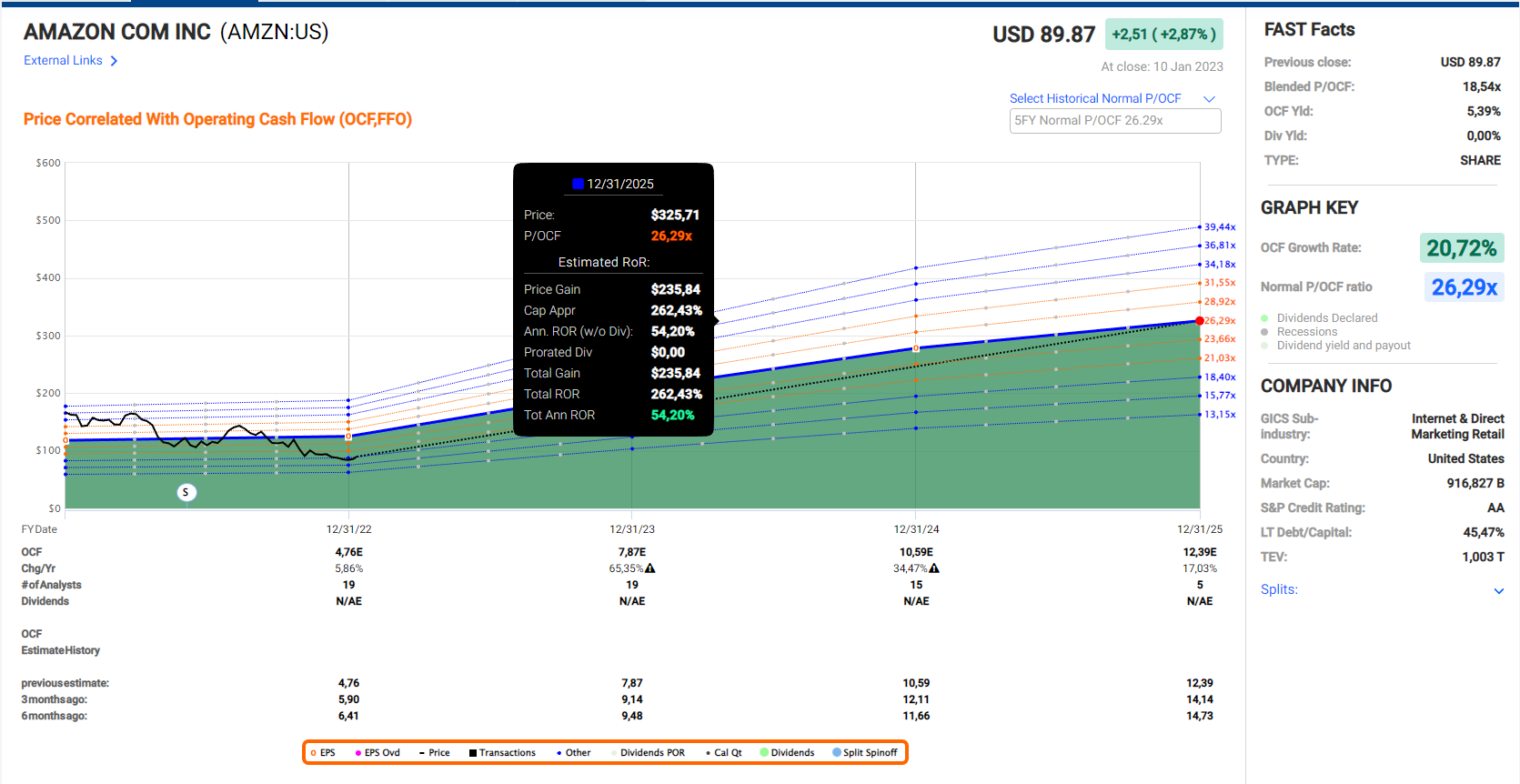
Task: Click the Normal P/OCF ratio 26,29x box
Action: 1463,287
